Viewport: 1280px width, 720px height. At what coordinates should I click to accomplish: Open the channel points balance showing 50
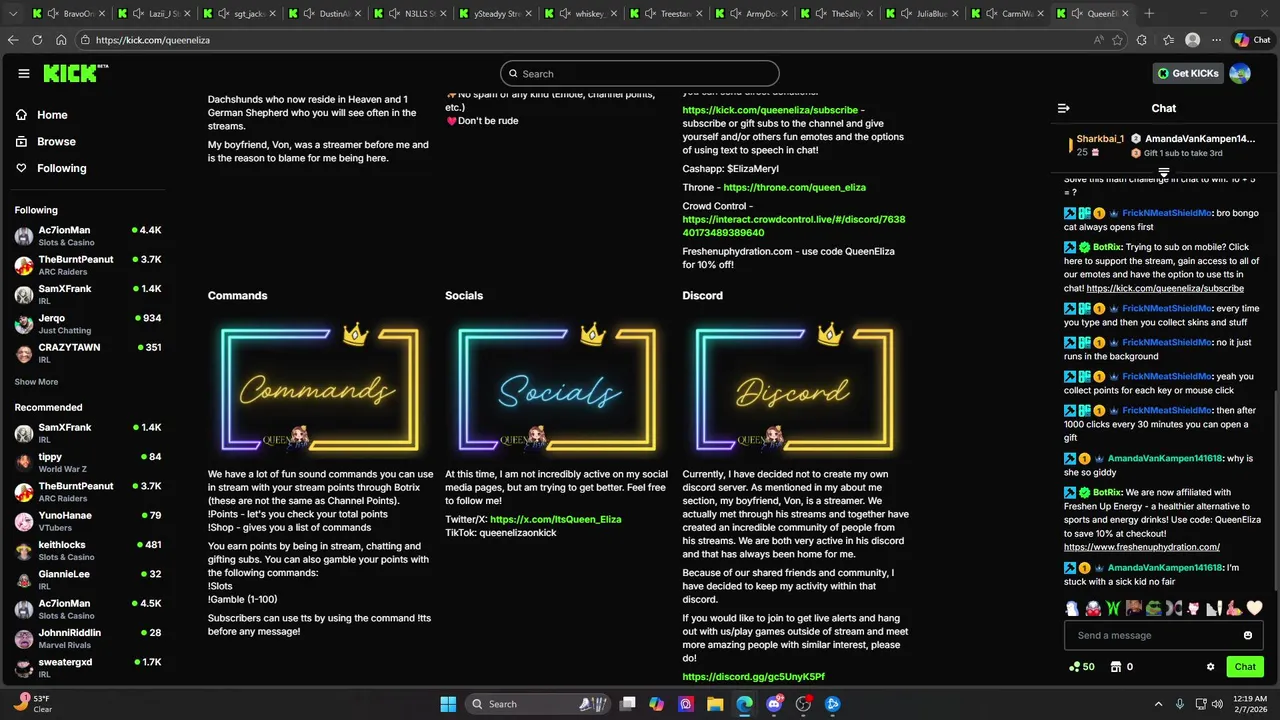click(1081, 666)
